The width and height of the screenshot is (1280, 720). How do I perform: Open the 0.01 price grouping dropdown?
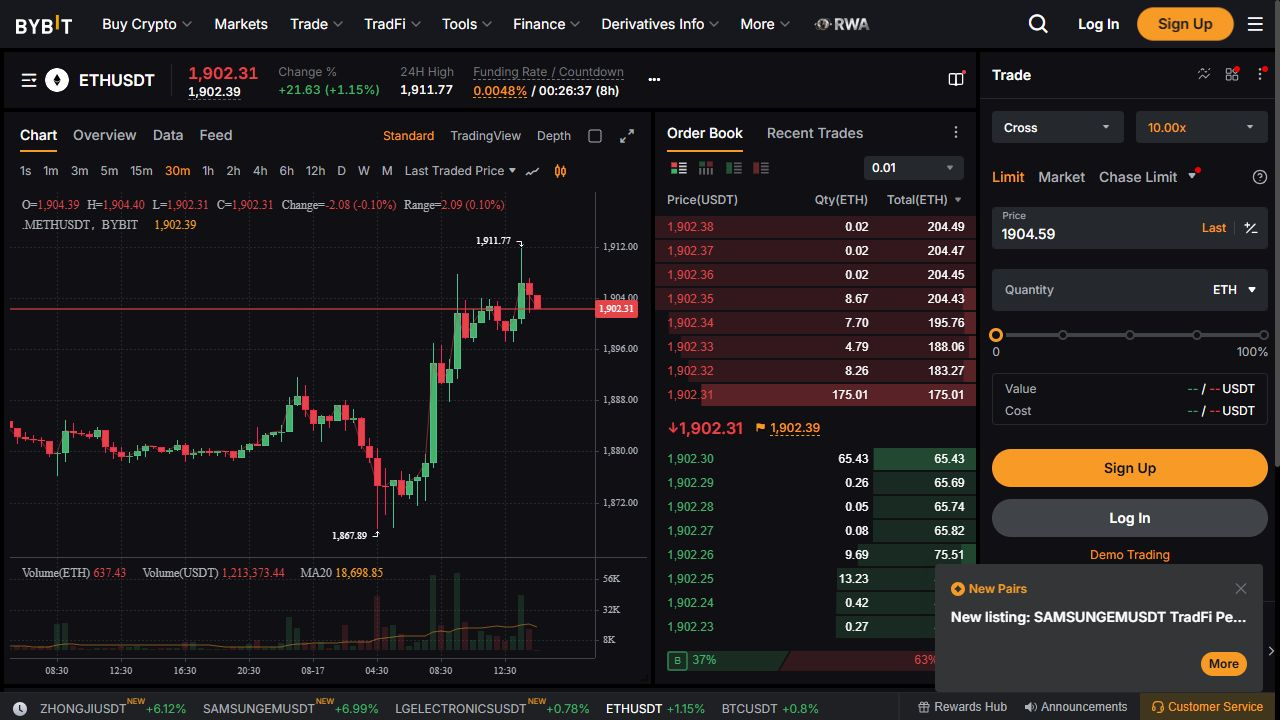tap(914, 168)
